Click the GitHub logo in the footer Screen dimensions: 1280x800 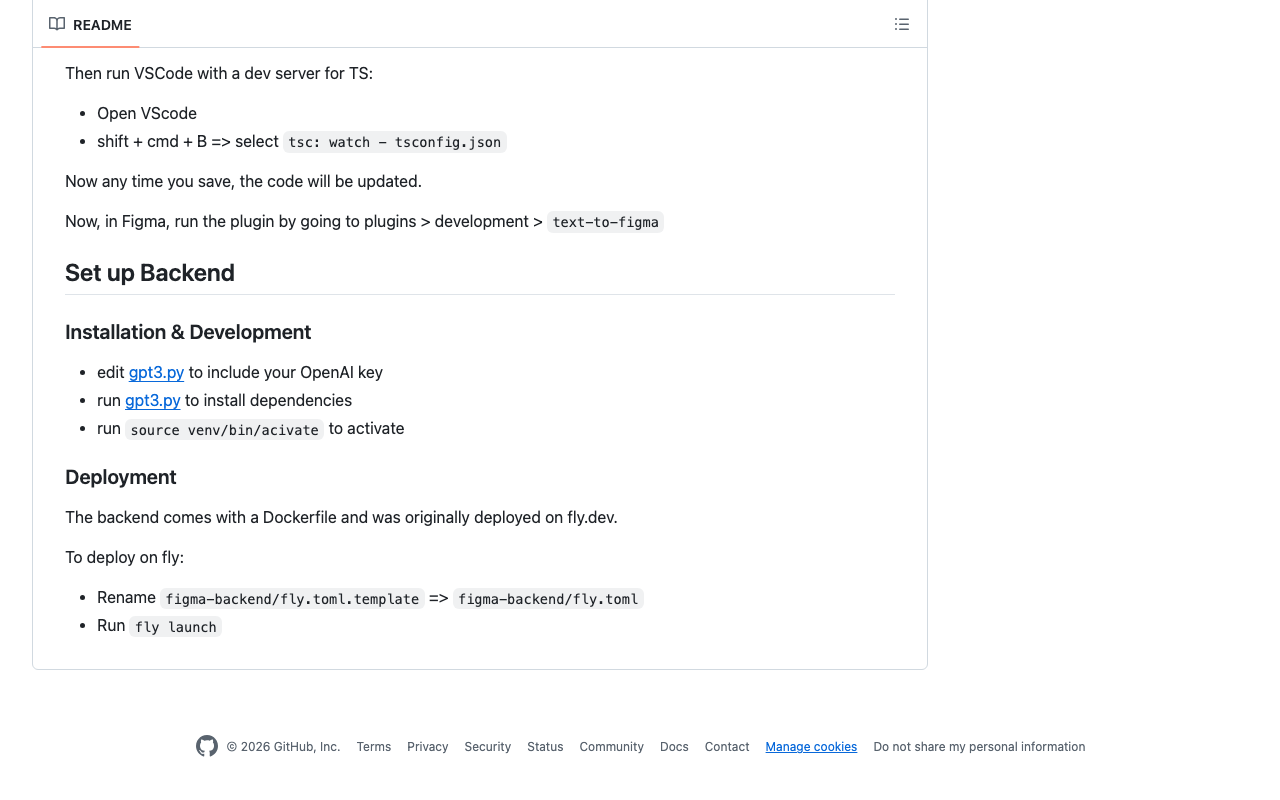[207, 746]
